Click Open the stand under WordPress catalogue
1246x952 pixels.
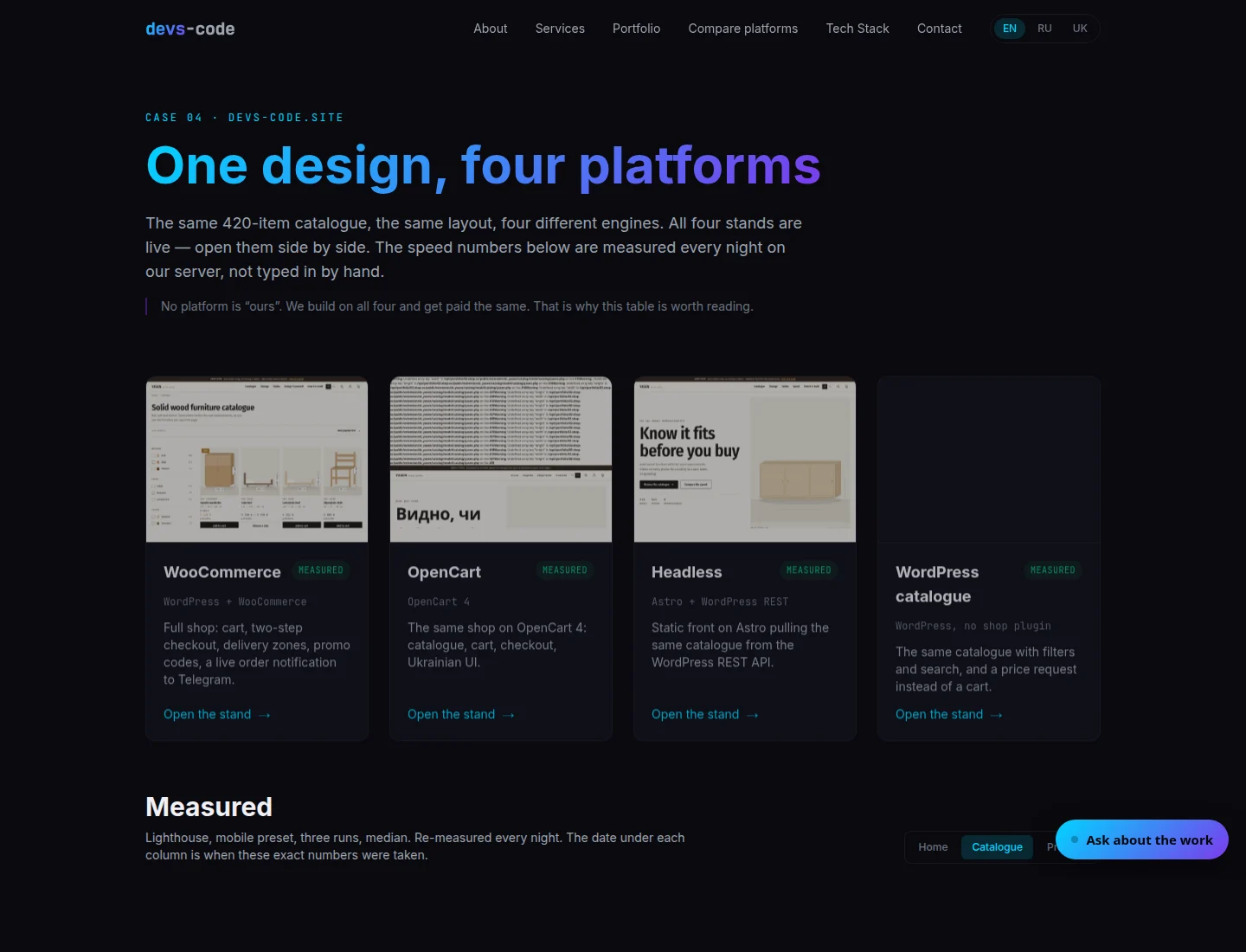(949, 714)
